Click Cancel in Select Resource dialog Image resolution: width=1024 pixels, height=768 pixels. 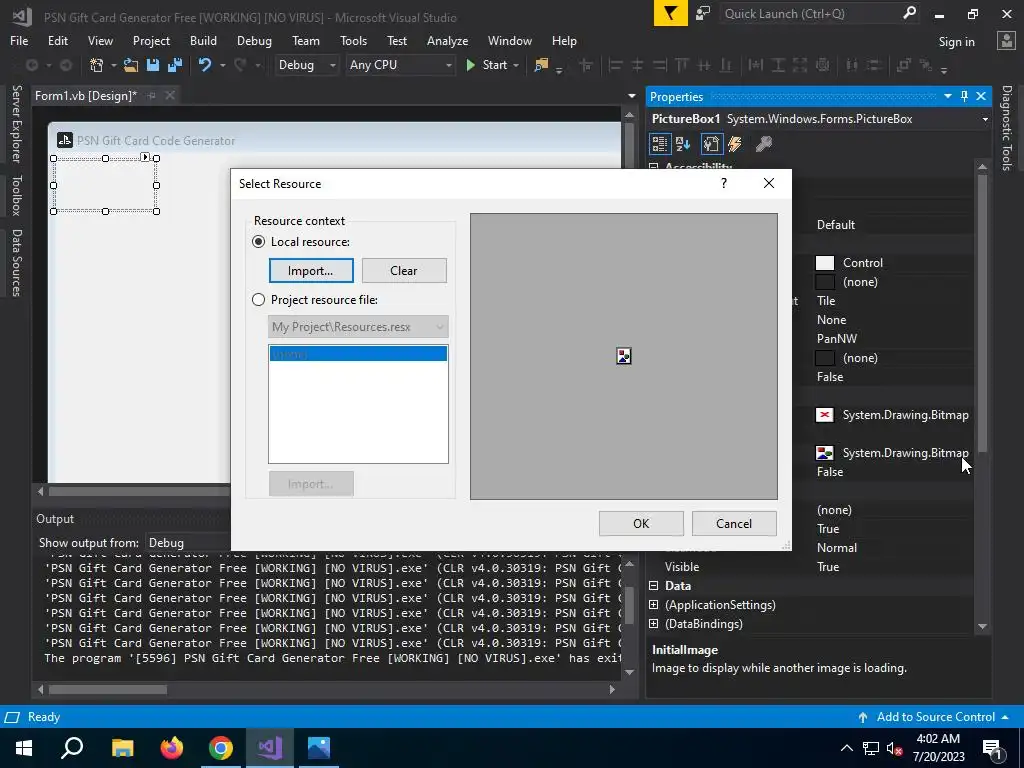[x=733, y=523]
